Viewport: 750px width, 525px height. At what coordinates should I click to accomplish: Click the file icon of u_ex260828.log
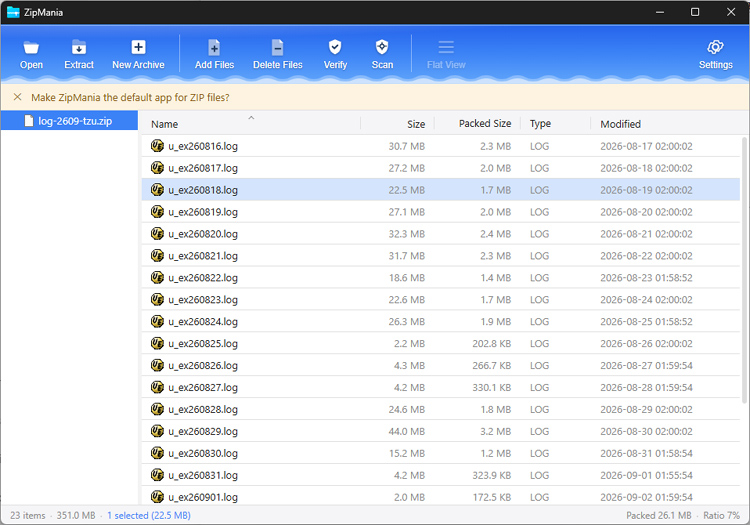pyautogui.click(x=157, y=410)
